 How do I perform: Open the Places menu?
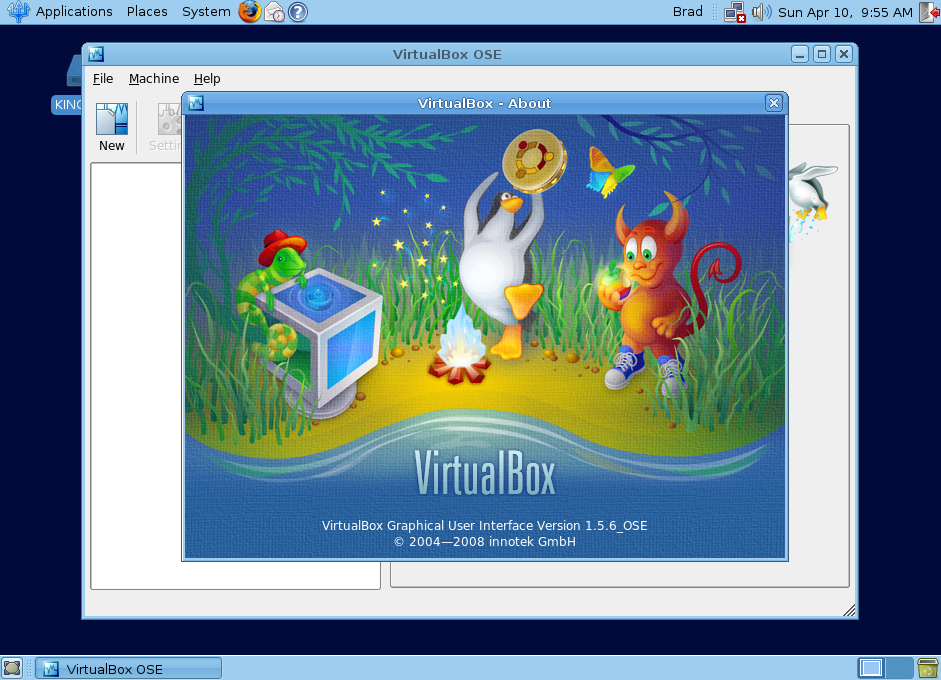pos(147,11)
